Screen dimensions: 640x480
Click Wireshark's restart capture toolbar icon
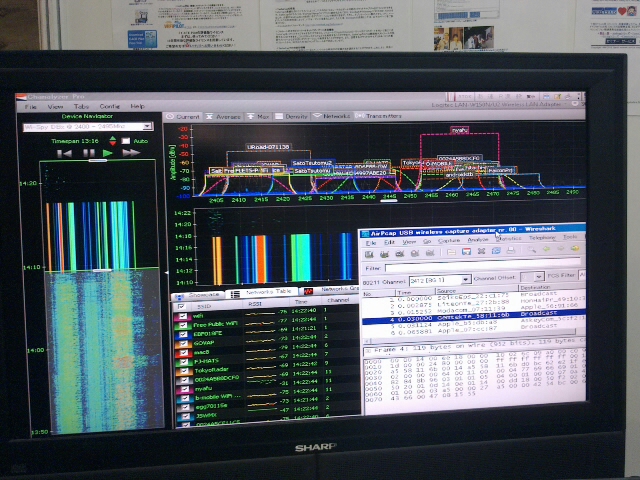[430, 253]
